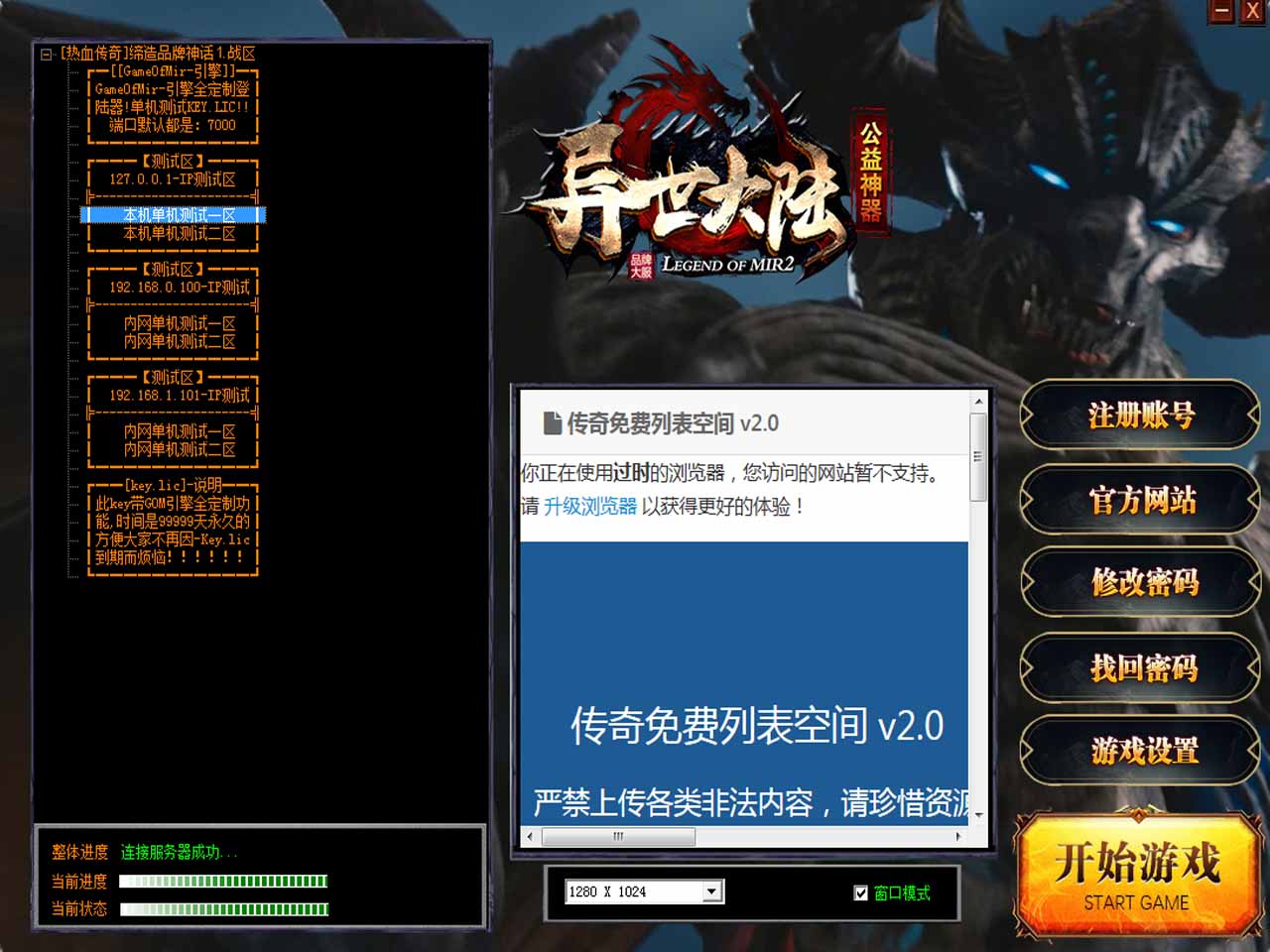The height and width of the screenshot is (952, 1270).
Task: Click the document icon beside 传奇免费列表空间 title
Action: [x=552, y=424]
